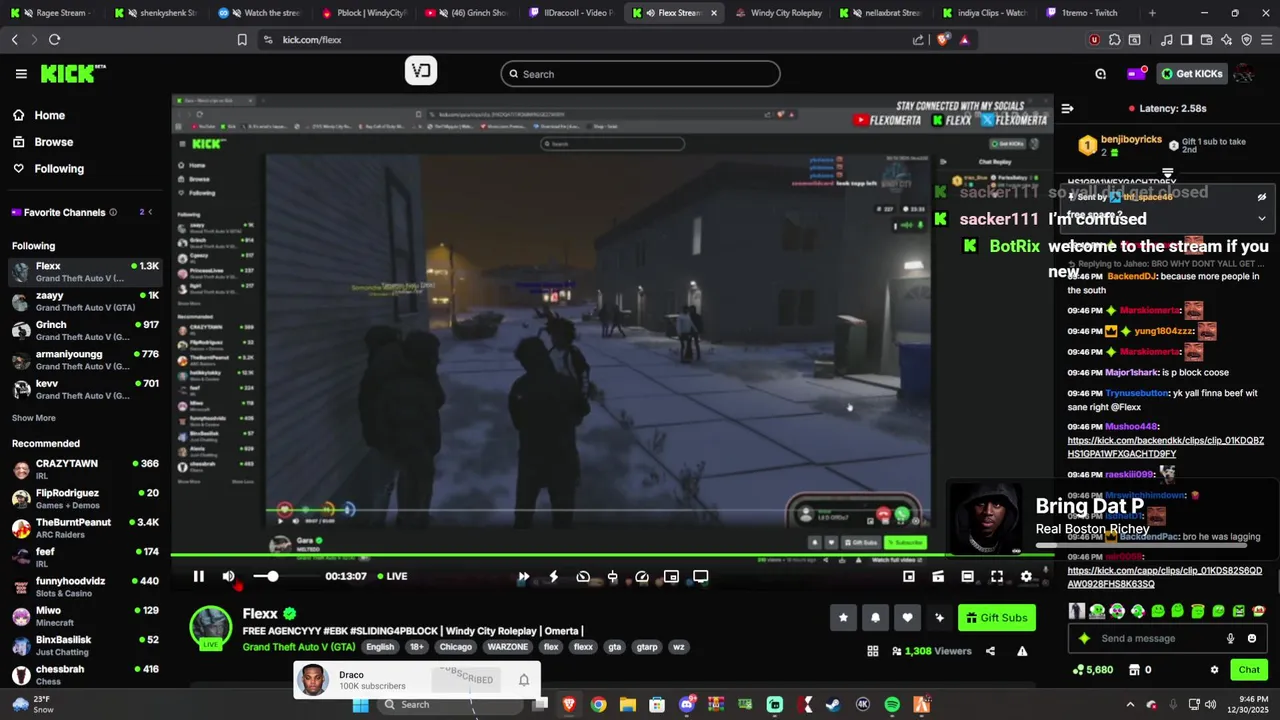Click the lightning bolt icon in player
The width and height of the screenshot is (1280, 720).
(x=553, y=576)
